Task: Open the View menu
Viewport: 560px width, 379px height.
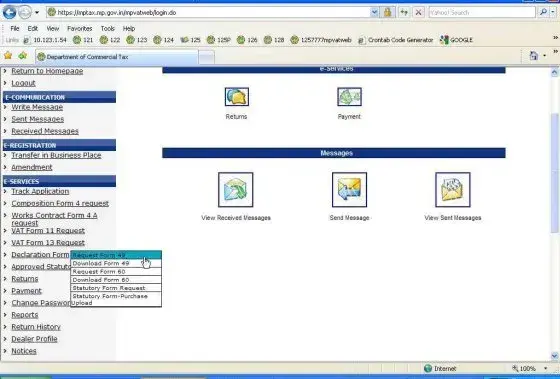Action: (x=52, y=29)
